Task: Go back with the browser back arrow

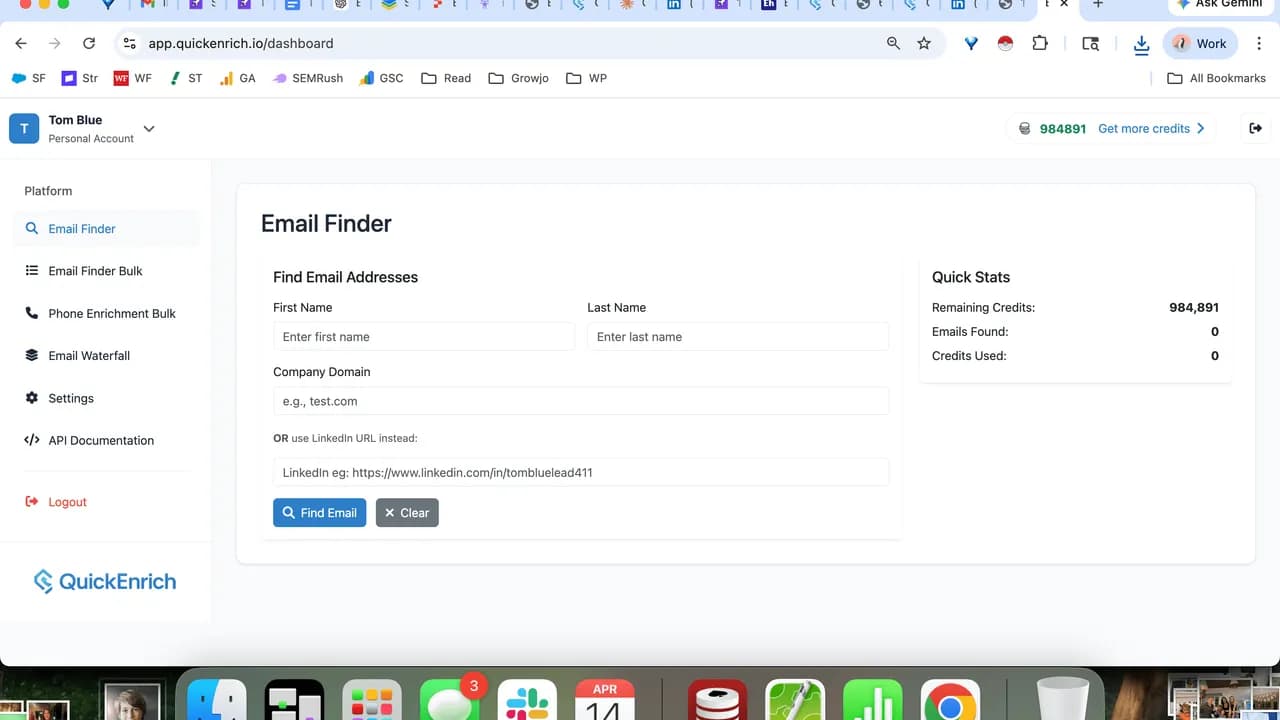Action: point(21,43)
